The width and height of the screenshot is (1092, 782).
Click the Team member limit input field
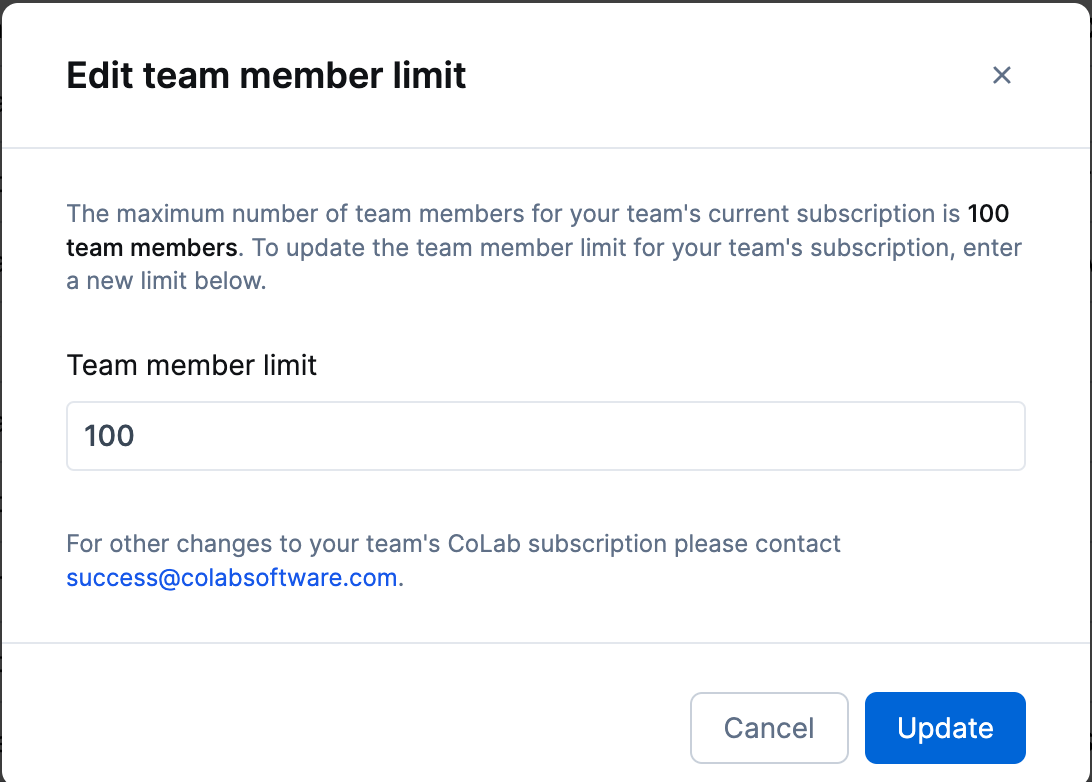pos(545,436)
